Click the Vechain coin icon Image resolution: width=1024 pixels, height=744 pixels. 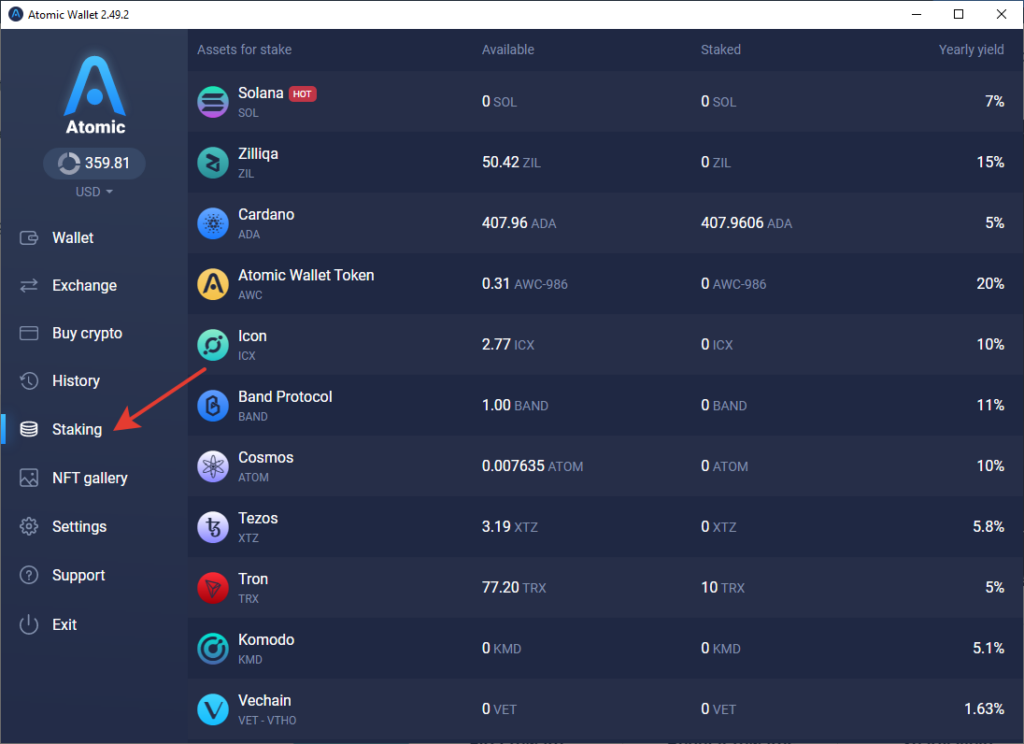tap(213, 709)
